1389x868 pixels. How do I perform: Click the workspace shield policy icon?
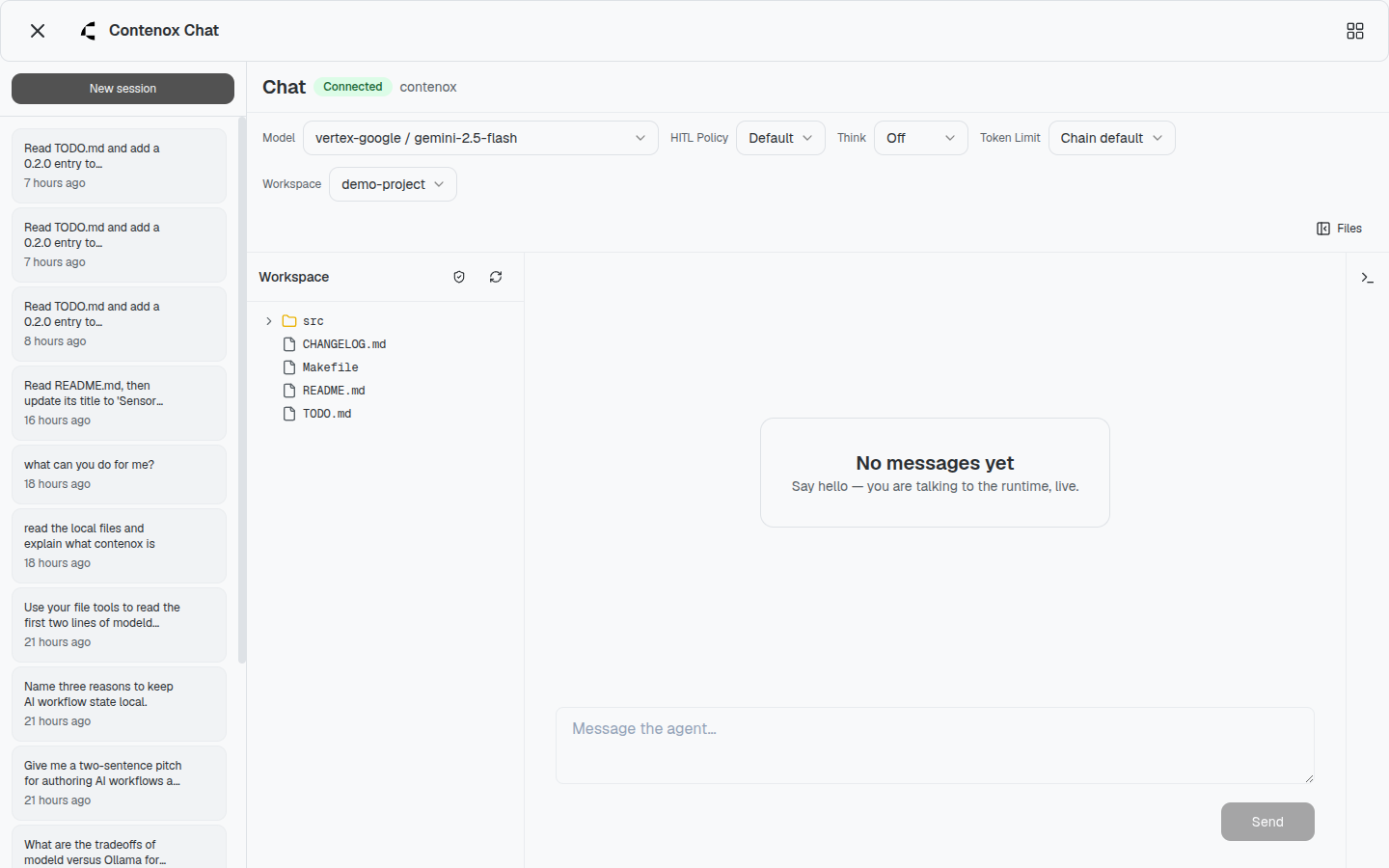pos(459,277)
